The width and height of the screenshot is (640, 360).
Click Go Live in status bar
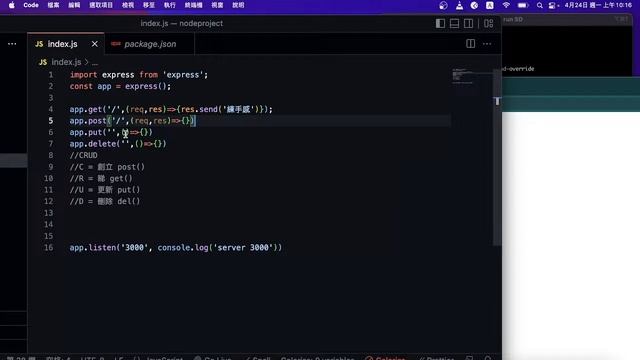[x=213, y=358]
